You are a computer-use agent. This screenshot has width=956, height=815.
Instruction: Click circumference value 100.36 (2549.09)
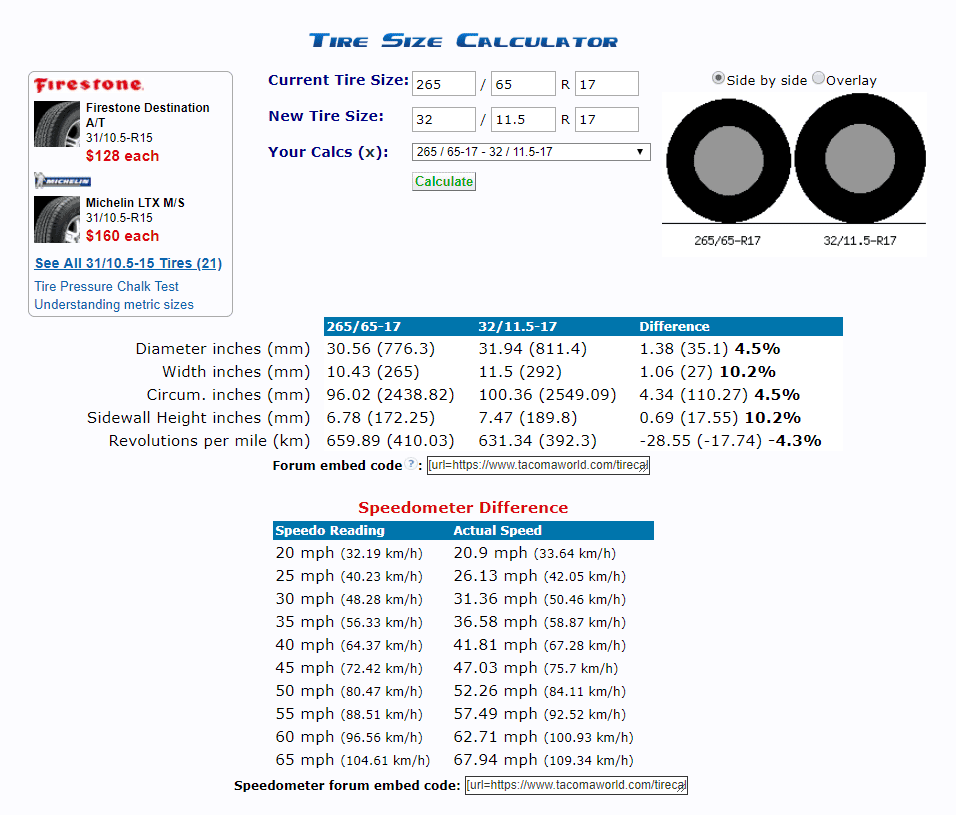coord(548,395)
